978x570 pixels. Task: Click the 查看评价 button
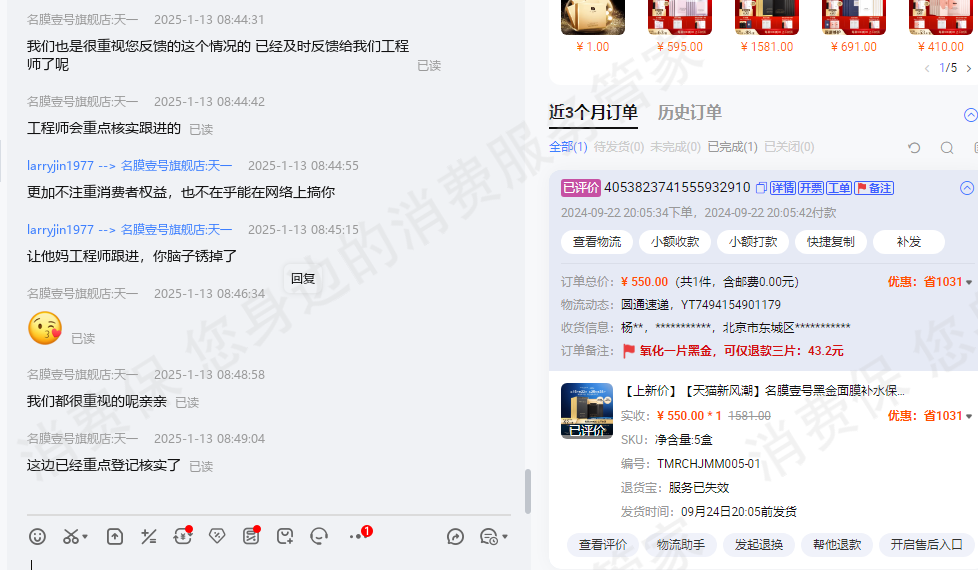click(603, 544)
